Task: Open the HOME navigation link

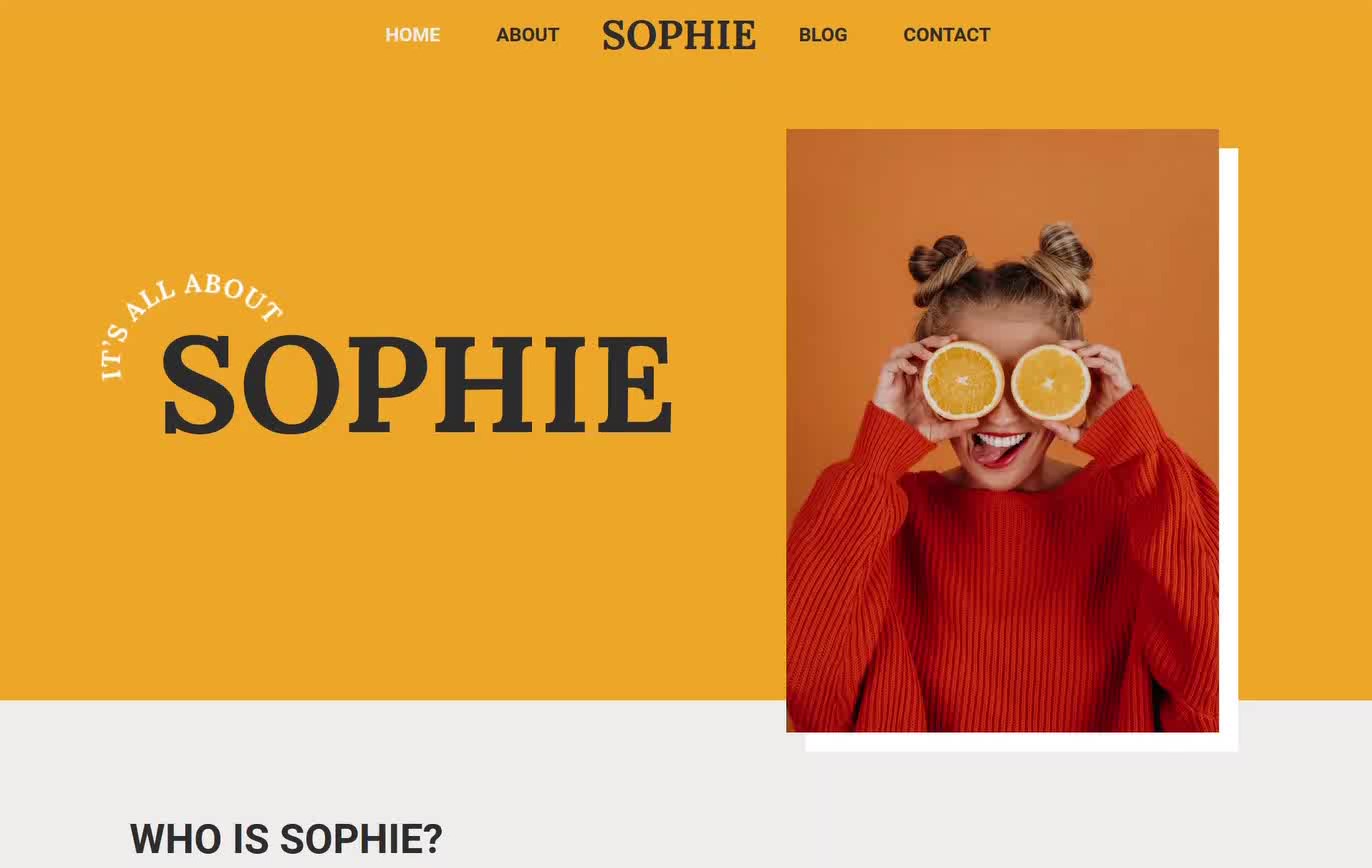Action: coord(412,35)
